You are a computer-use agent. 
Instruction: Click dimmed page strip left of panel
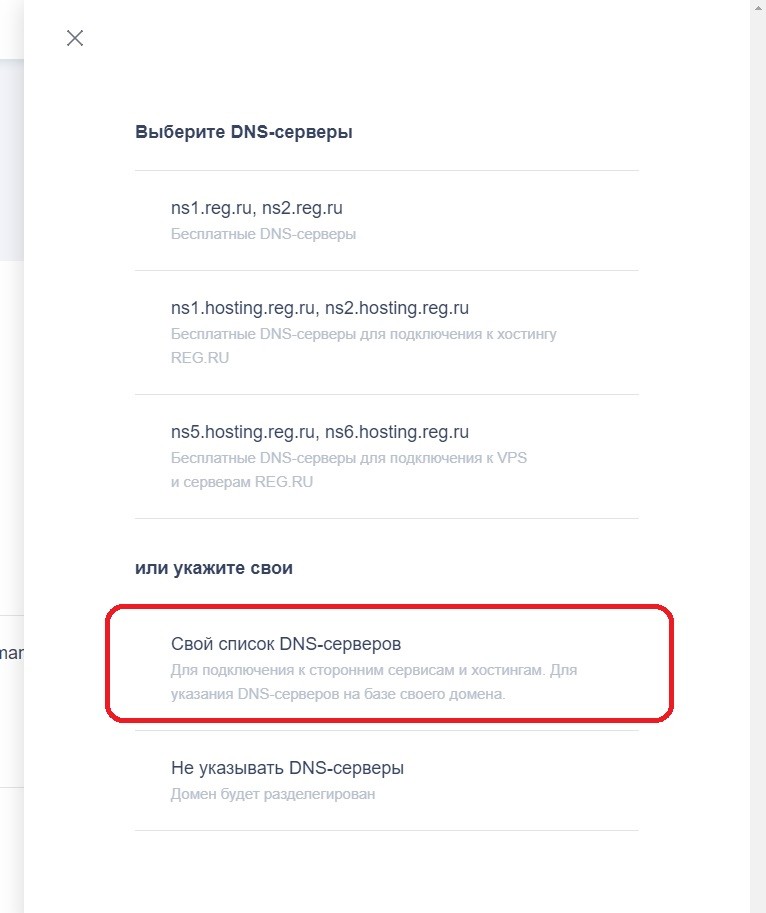(11, 450)
